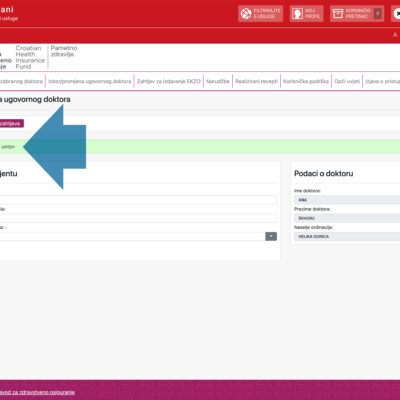This screenshot has width=400, height=400.
Task: Open the Korisnički pretinac archive box icon
Action: (338, 14)
